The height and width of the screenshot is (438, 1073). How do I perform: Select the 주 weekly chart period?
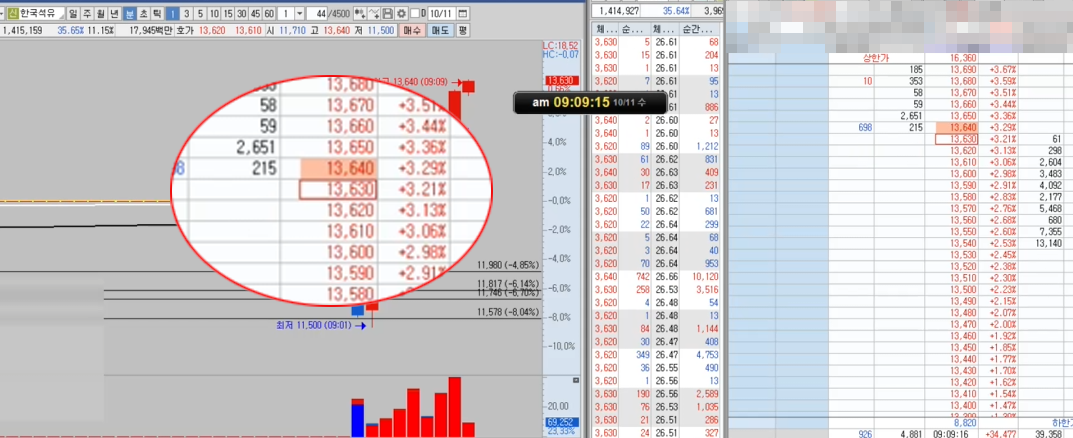pos(87,13)
